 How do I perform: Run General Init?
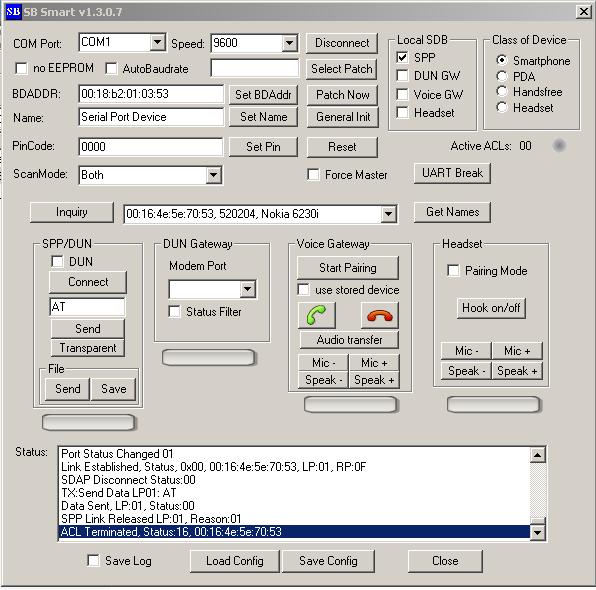[342, 117]
